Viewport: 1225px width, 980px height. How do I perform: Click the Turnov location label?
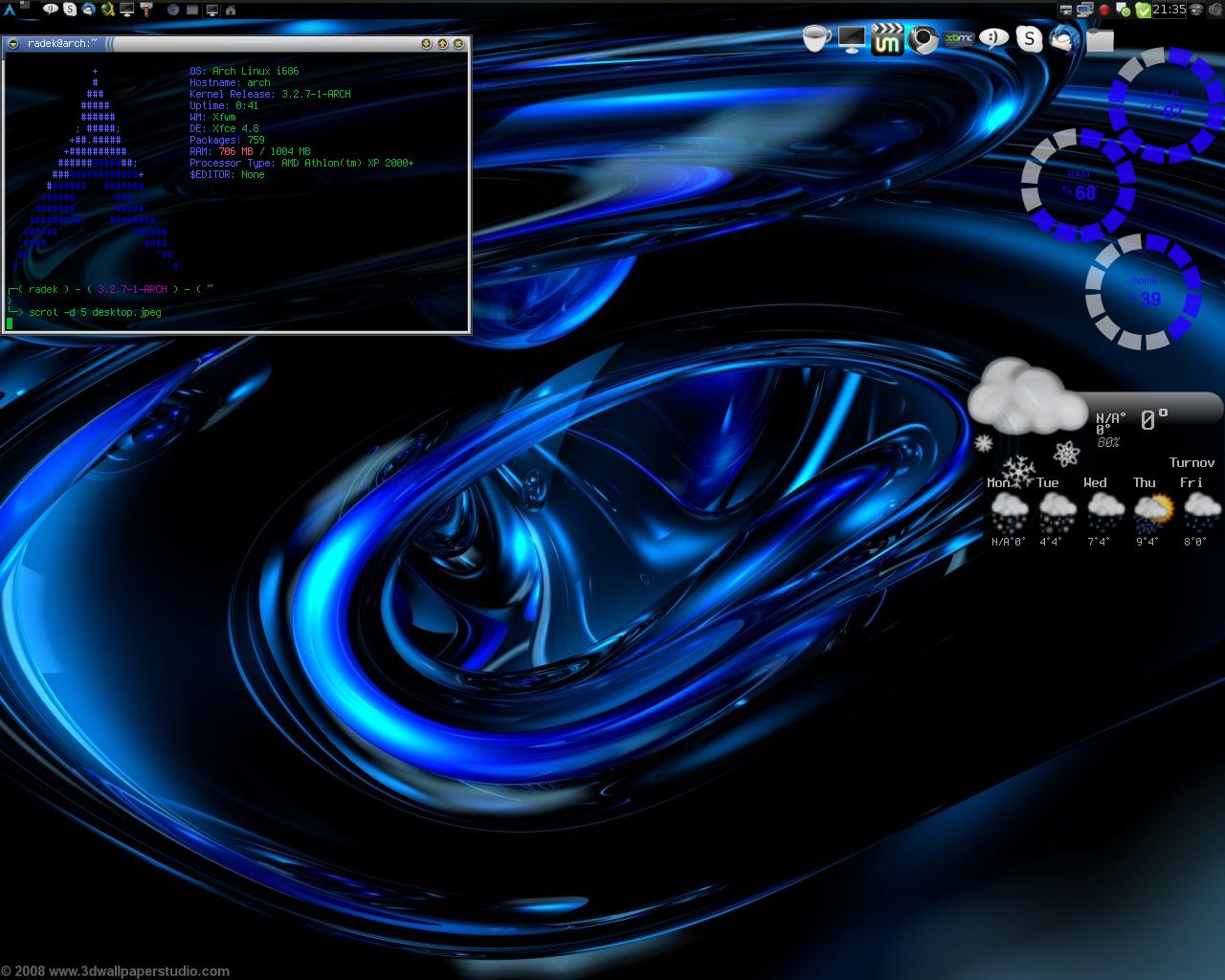coord(1192,462)
